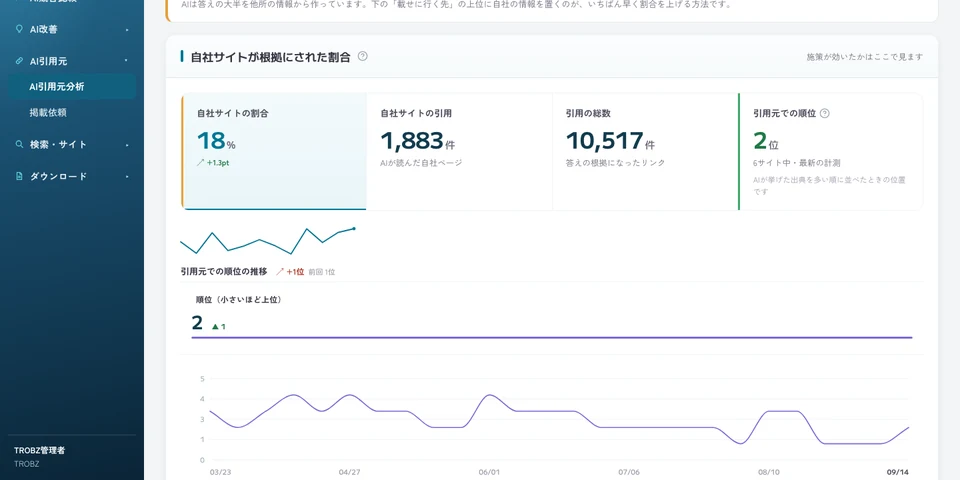Click the 検索・サイト magnifier icon
Screen dimensions: 960x480
click(x=18, y=144)
